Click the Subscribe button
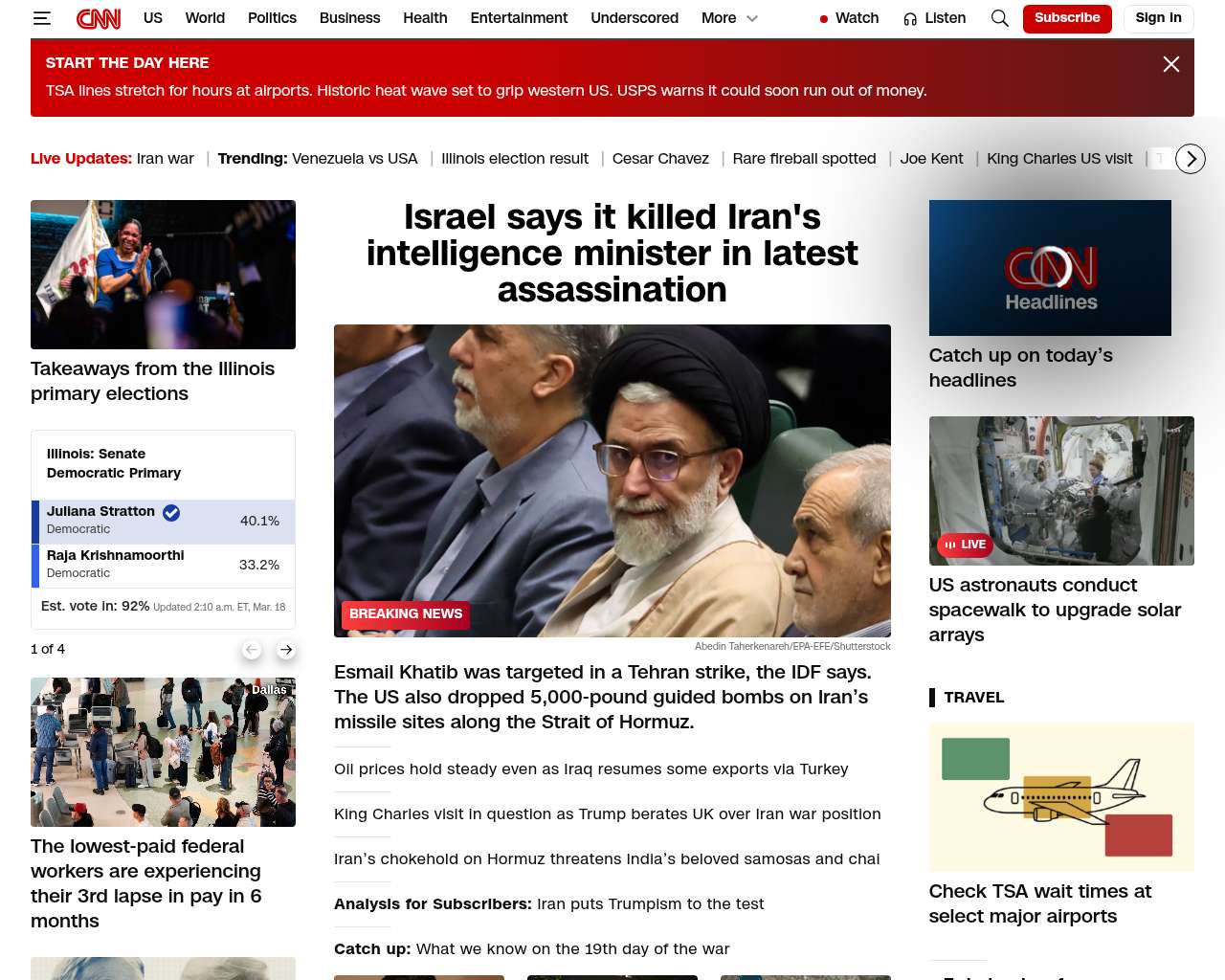This screenshot has height=980, width=1225. [1067, 18]
